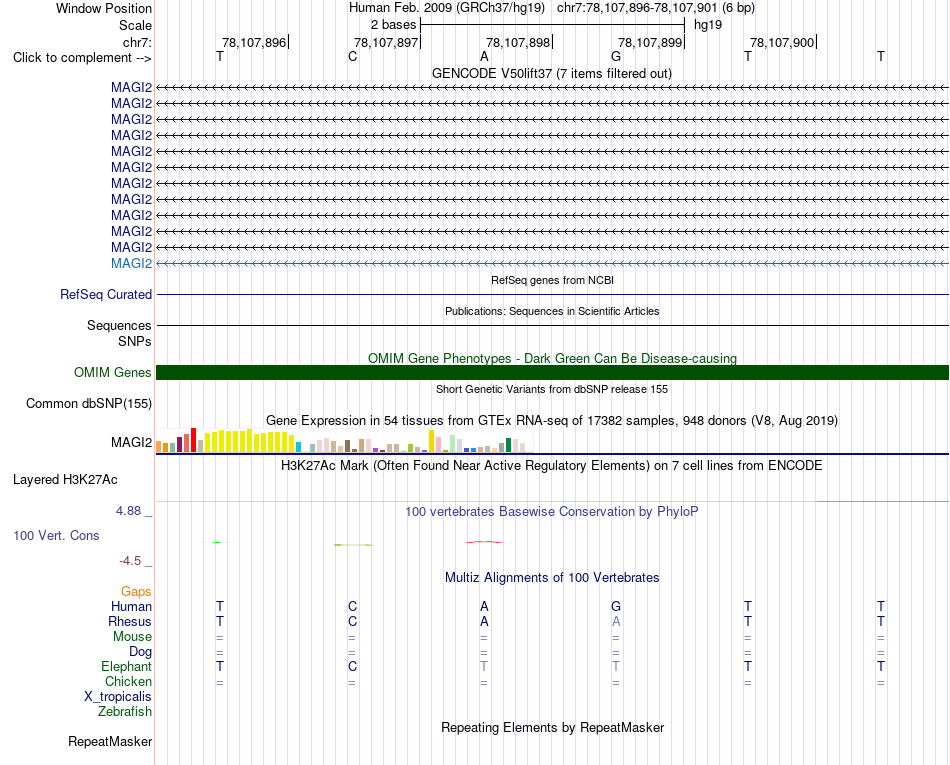950x765 pixels.
Task: Click the Scale label
Action: click(136, 25)
